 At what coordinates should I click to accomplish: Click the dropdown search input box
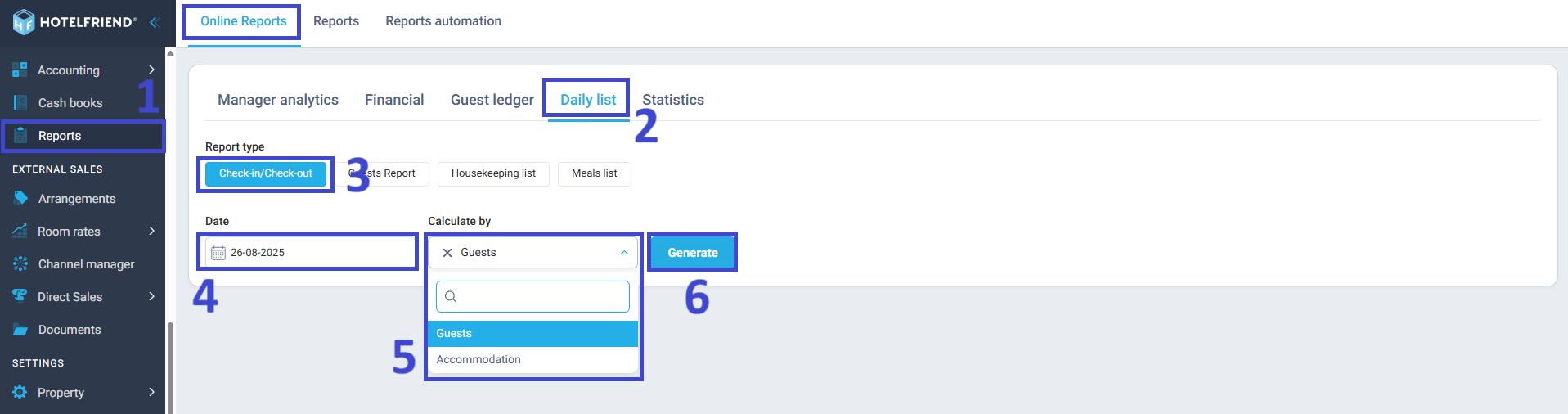(532, 296)
